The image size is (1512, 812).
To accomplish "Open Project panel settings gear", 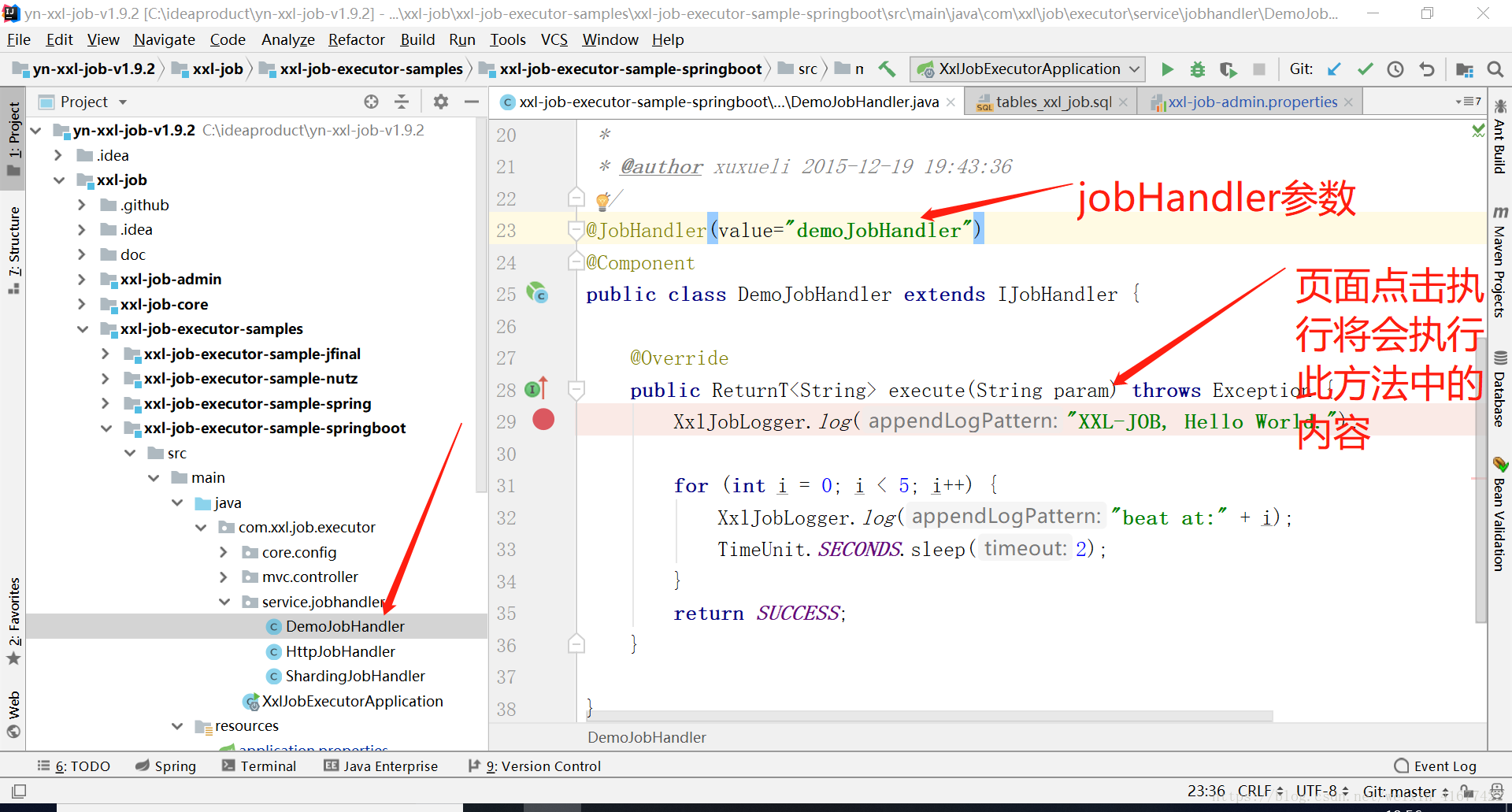I will (441, 102).
